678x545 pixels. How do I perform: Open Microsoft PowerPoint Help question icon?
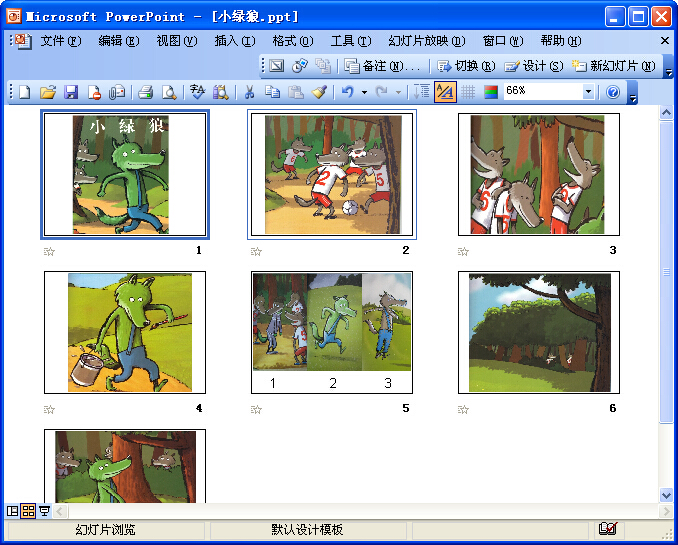coord(613,92)
